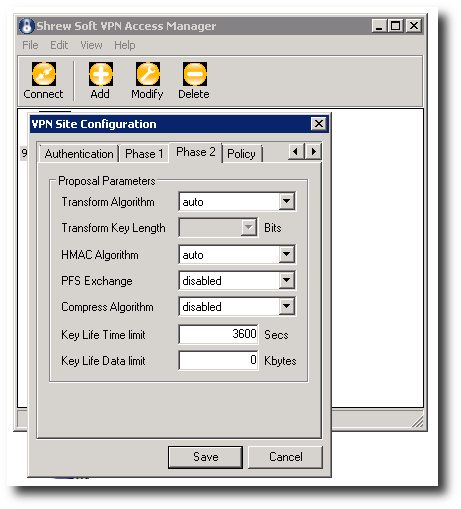Viewport: 461px width, 509px height.
Task: Expand the HMAC Algorithm dropdown
Action: pyautogui.click(x=286, y=254)
